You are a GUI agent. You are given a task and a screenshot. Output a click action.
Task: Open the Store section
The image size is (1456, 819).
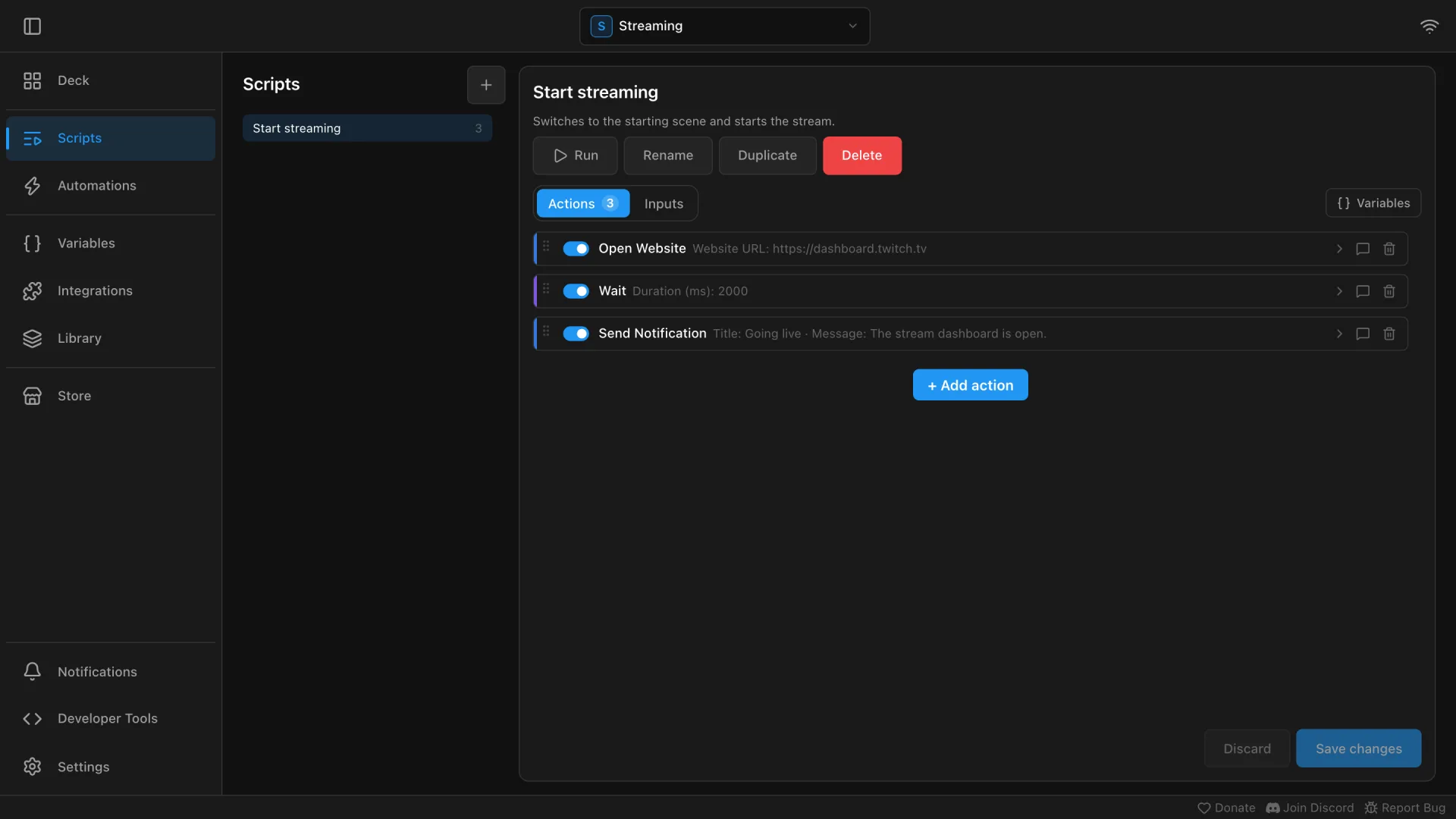pos(111,396)
